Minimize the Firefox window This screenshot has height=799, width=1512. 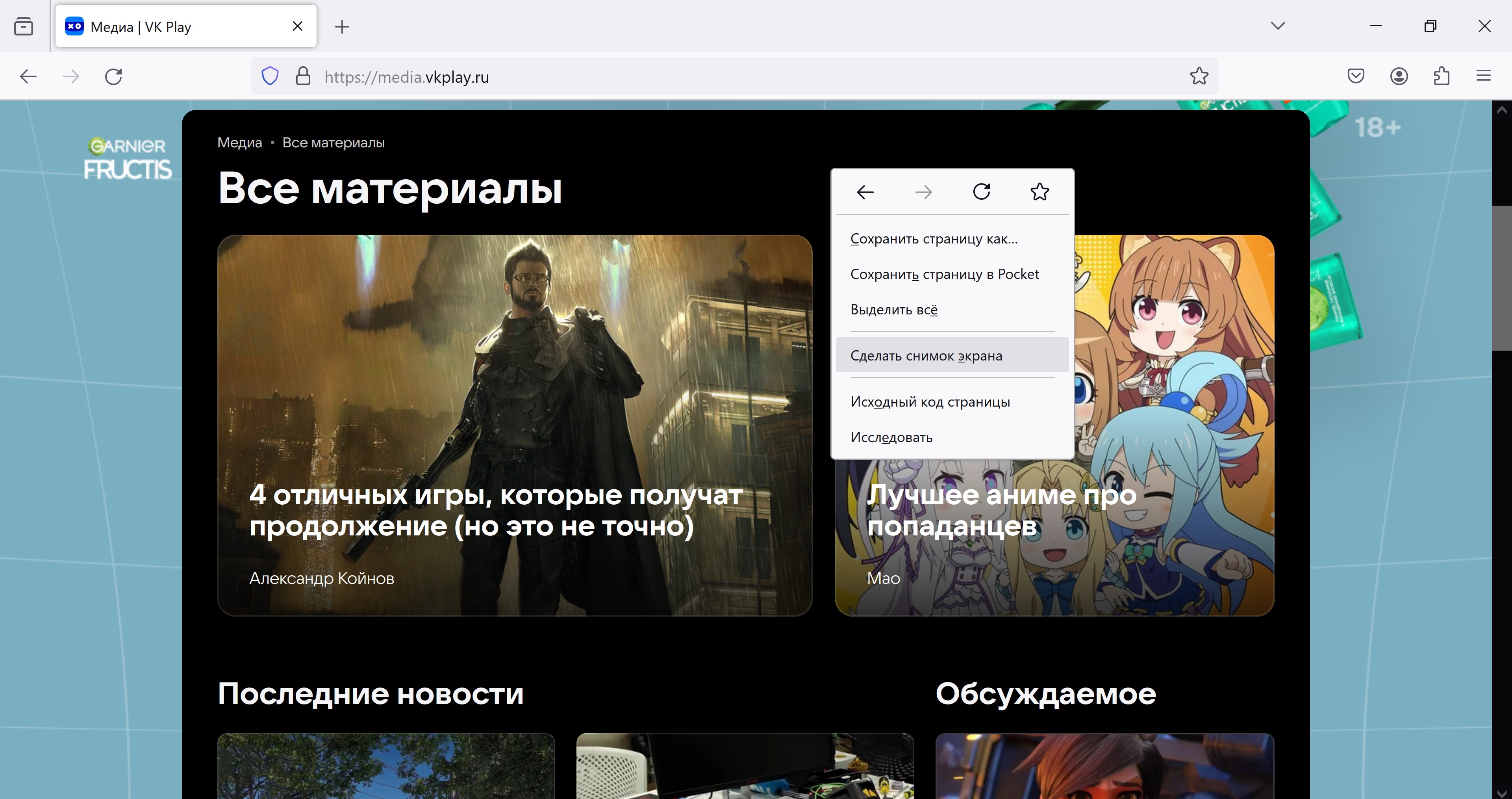click(x=1376, y=26)
